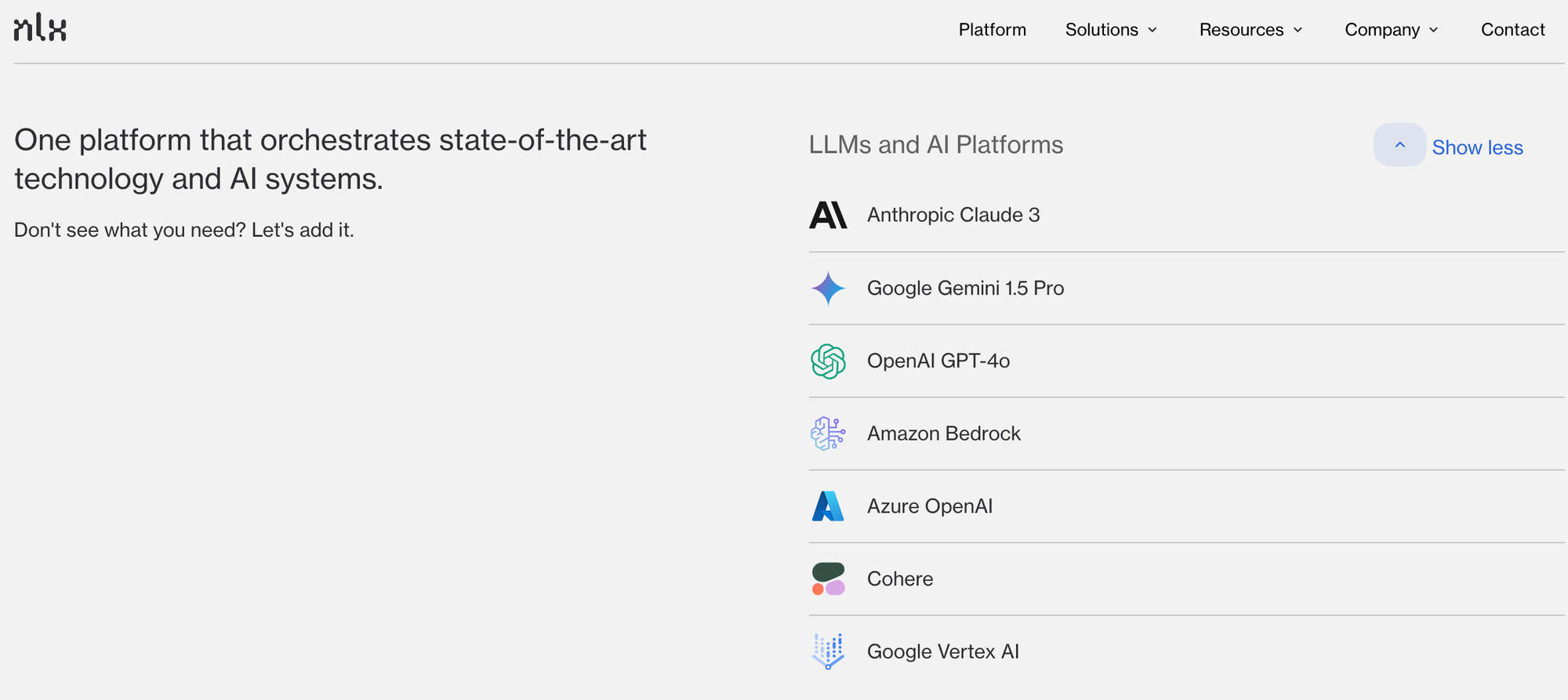The image size is (1568, 700).
Task: Select the OpenAI GPT-4o label
Action: [938, 361]
